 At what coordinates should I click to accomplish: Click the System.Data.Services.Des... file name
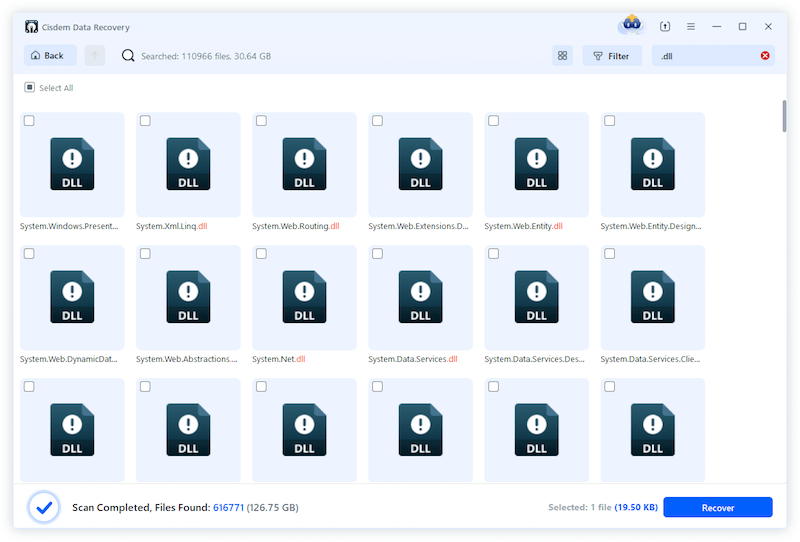pyautogui.click(x=534, y=359)
